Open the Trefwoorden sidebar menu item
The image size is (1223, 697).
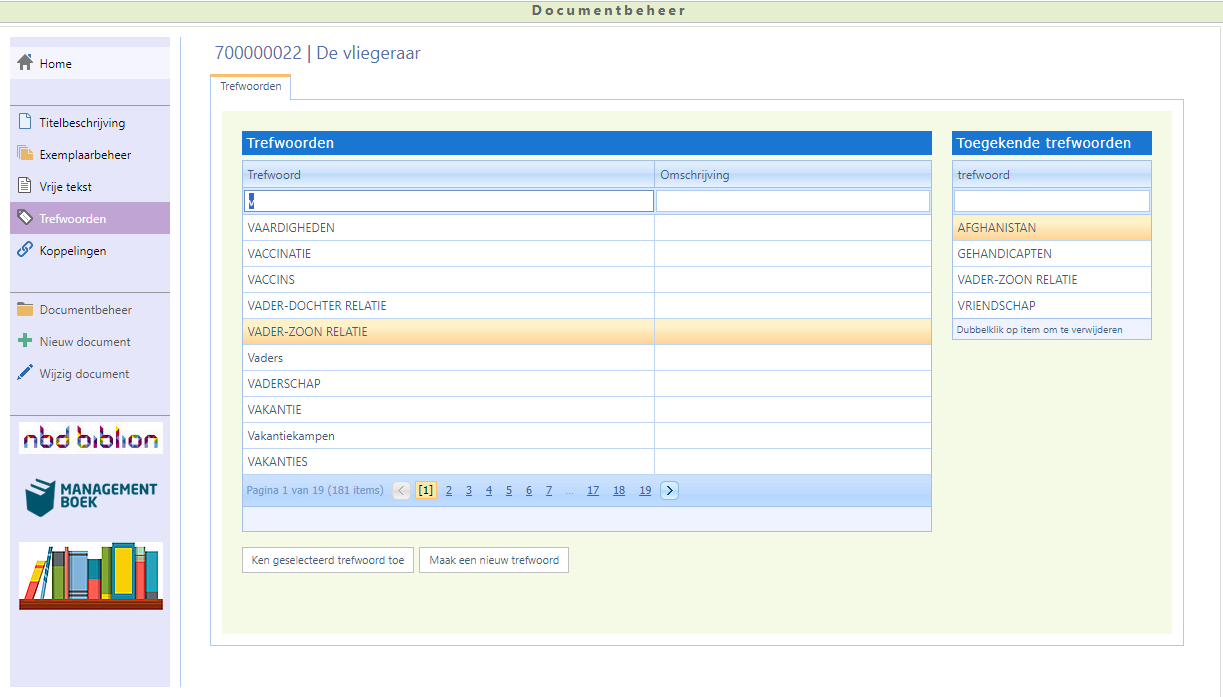(72, 219)
